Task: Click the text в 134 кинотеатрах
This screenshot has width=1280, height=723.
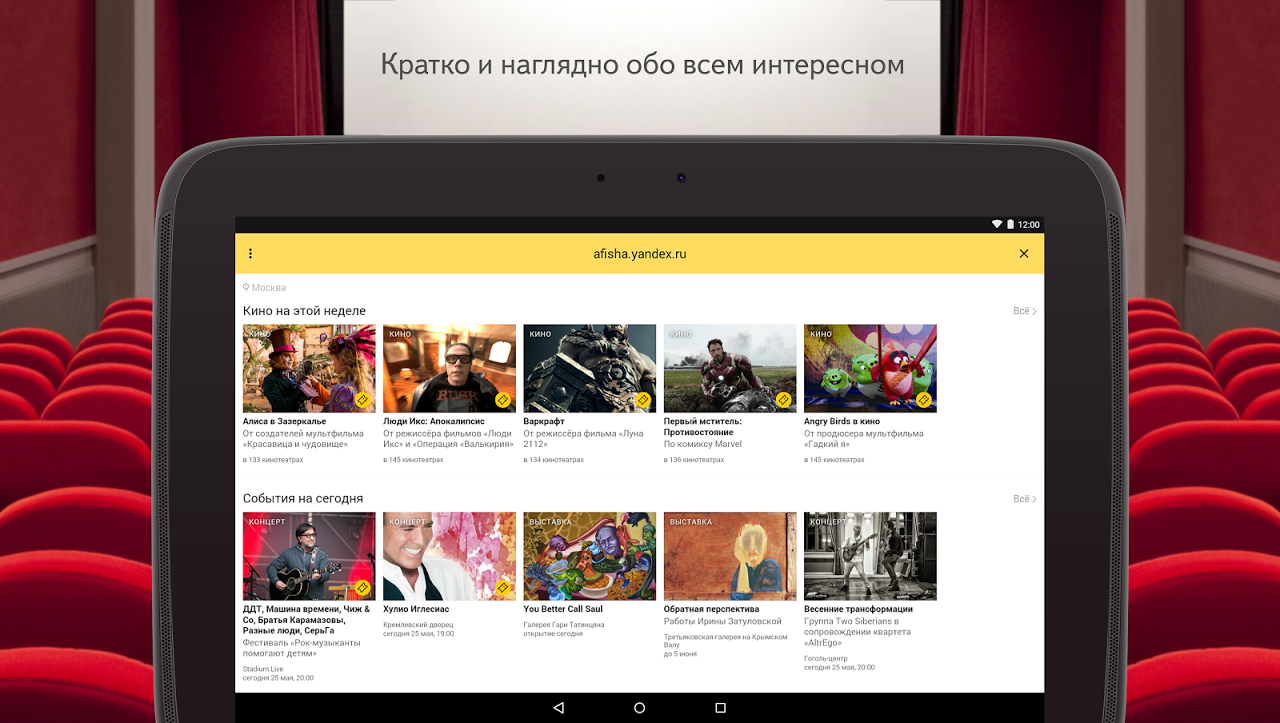Action: [554, 460]
